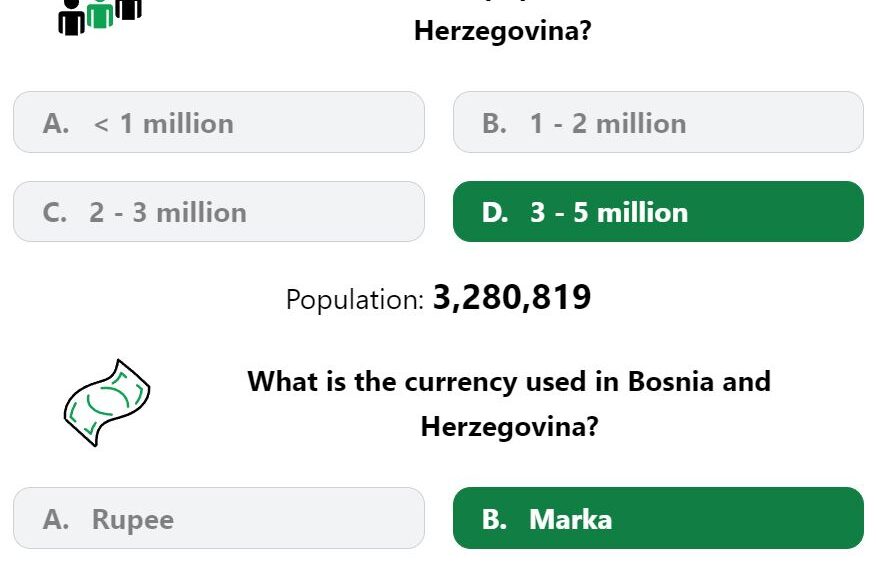Click the currency question heading text
876x570 pixels.
[509, 403]
